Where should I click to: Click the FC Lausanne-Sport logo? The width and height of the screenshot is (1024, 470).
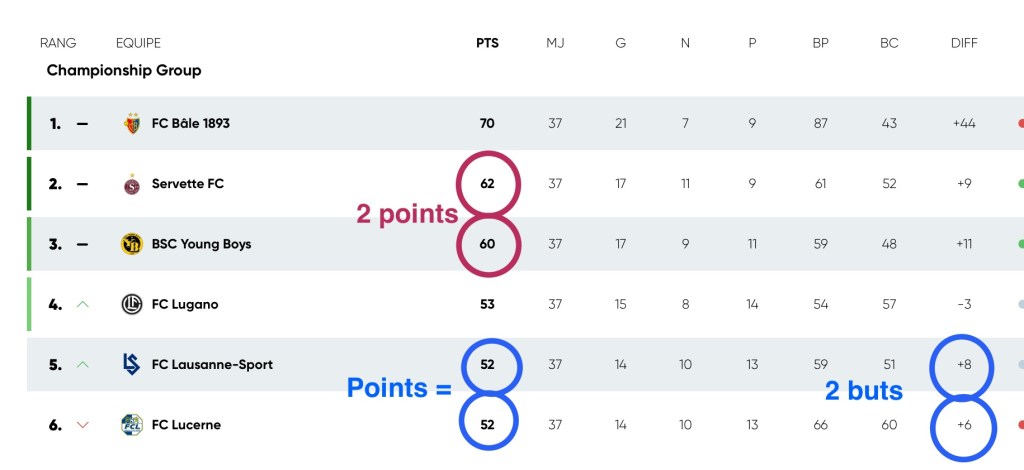(x=132, y=364)
